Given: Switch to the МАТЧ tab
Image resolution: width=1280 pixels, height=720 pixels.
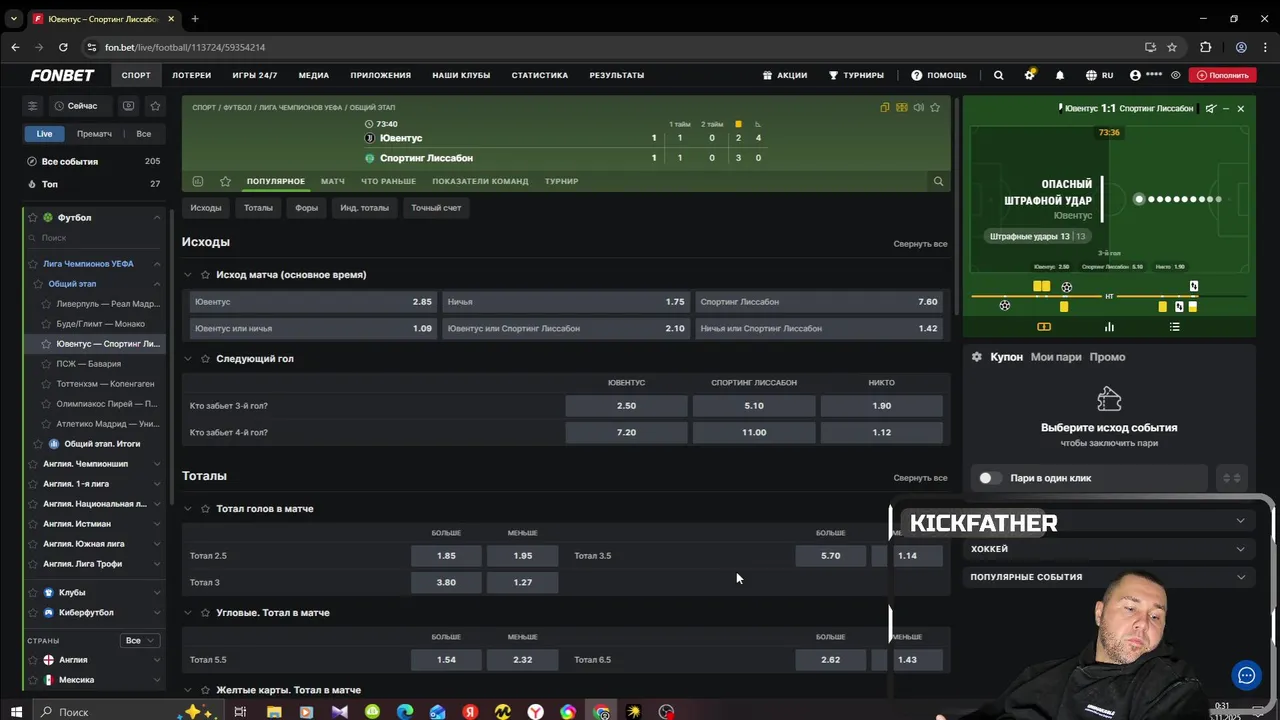Looking at the screenshot, I should tap(332, 181).
